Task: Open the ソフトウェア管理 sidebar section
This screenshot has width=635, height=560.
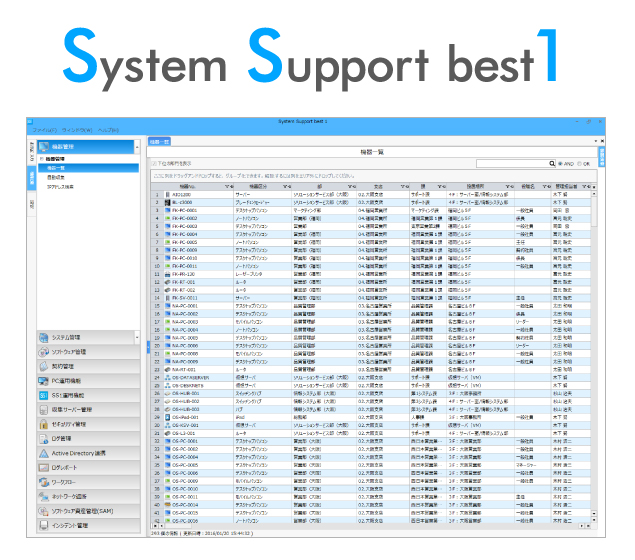Action: (89, 352)
